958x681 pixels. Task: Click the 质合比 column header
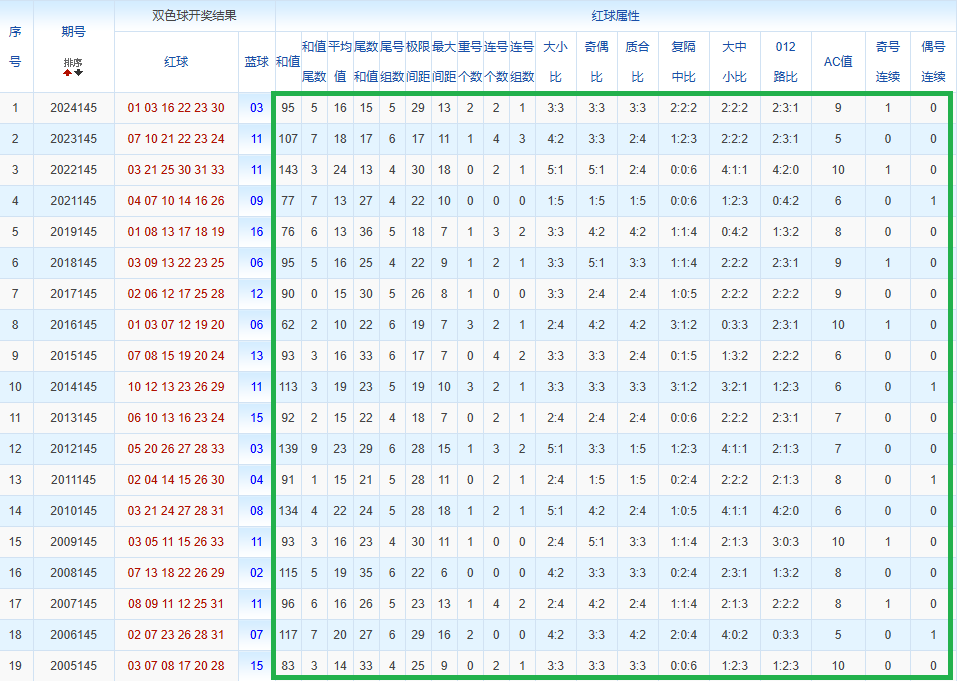click(637, 62)
